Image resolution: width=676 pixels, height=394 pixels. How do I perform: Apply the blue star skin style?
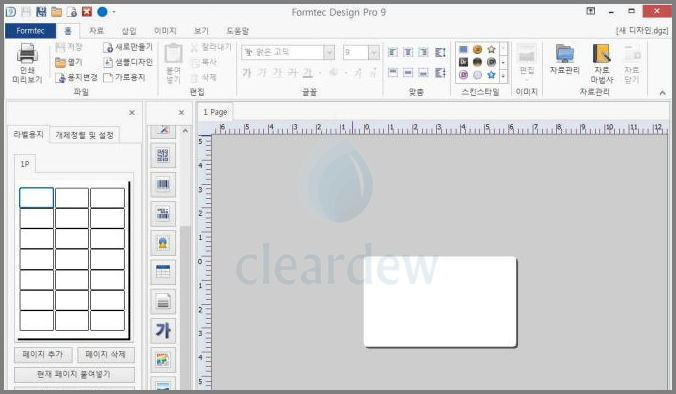click(491, 75)
